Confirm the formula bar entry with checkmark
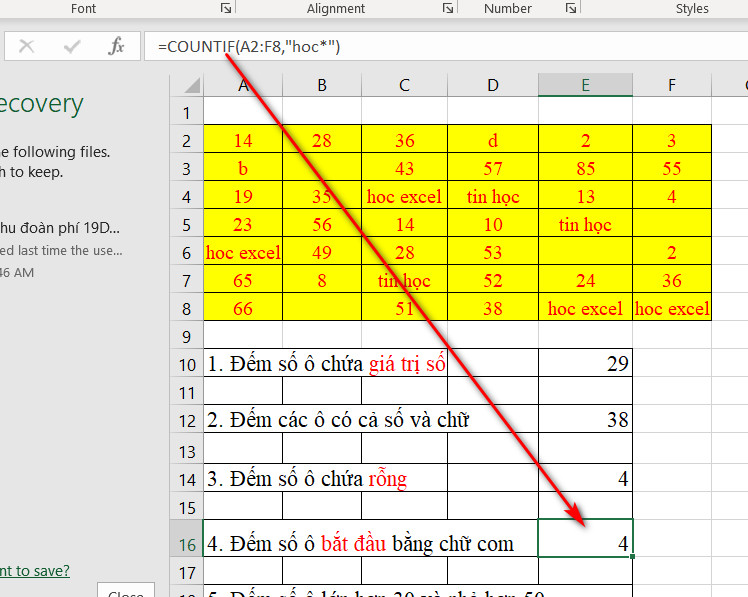748x597 pixels. coord(72,46)
